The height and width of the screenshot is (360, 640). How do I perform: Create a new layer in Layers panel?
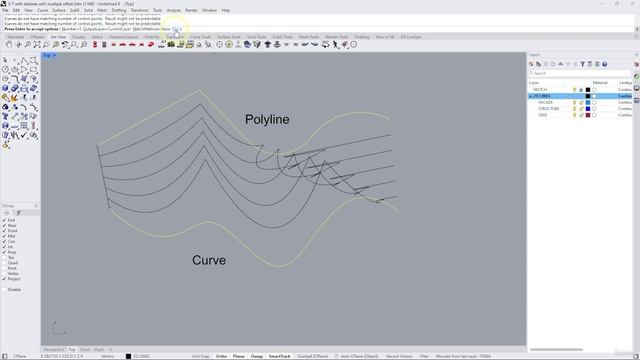click(x=531, y=64)
